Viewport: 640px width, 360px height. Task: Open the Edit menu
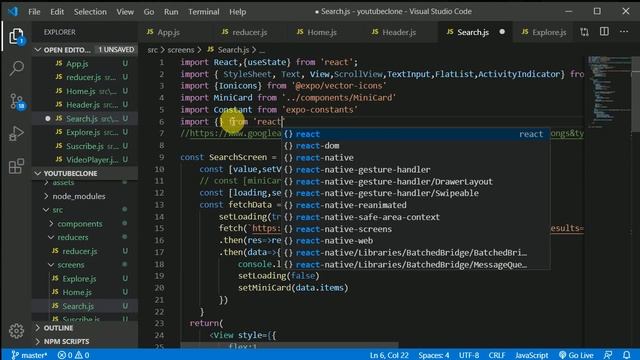57,11
